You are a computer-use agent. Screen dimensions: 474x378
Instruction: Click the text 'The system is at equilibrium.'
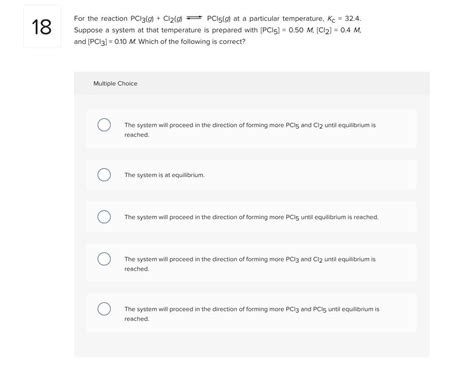coord(164,175)
